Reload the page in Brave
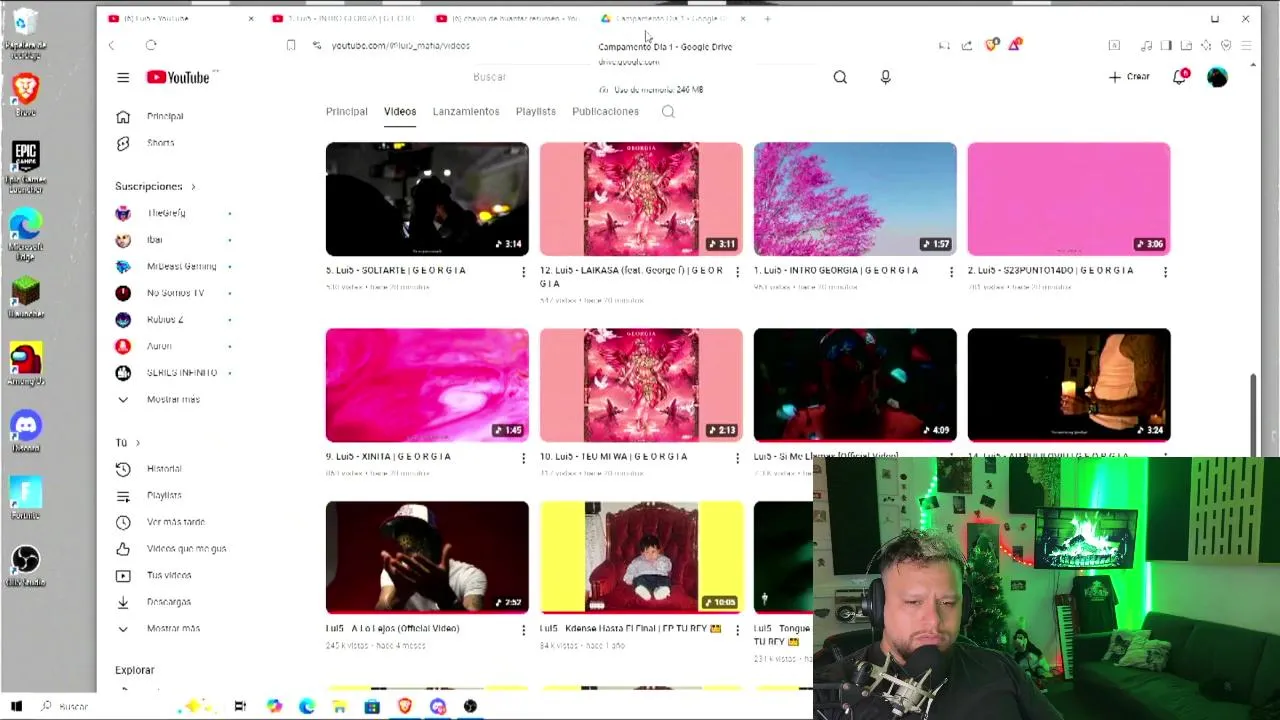The image size is (1280, 720). click(151, 45)
